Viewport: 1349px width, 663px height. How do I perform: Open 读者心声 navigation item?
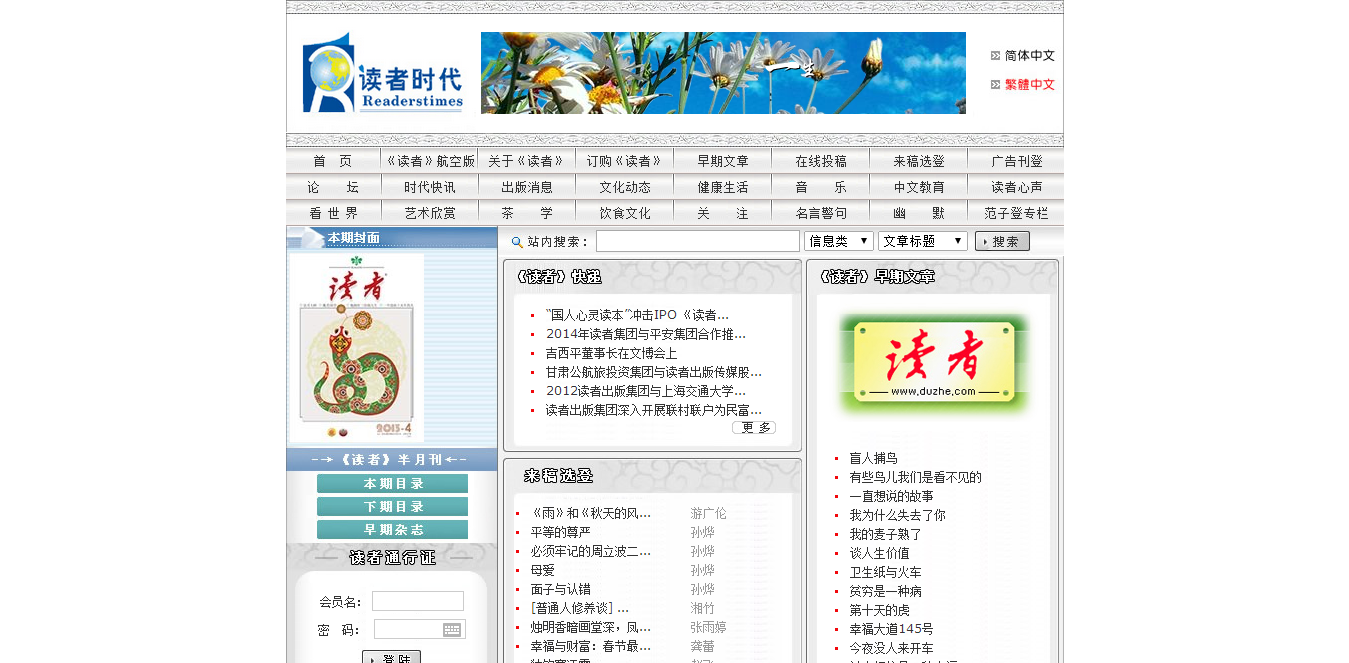tap(1016, 187)
